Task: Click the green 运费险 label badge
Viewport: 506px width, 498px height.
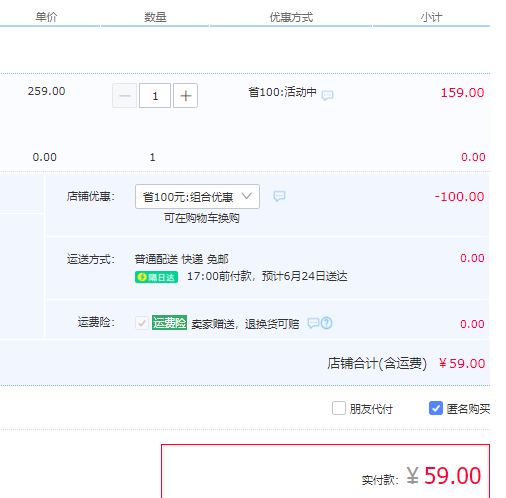Action: tap(169, 323)
